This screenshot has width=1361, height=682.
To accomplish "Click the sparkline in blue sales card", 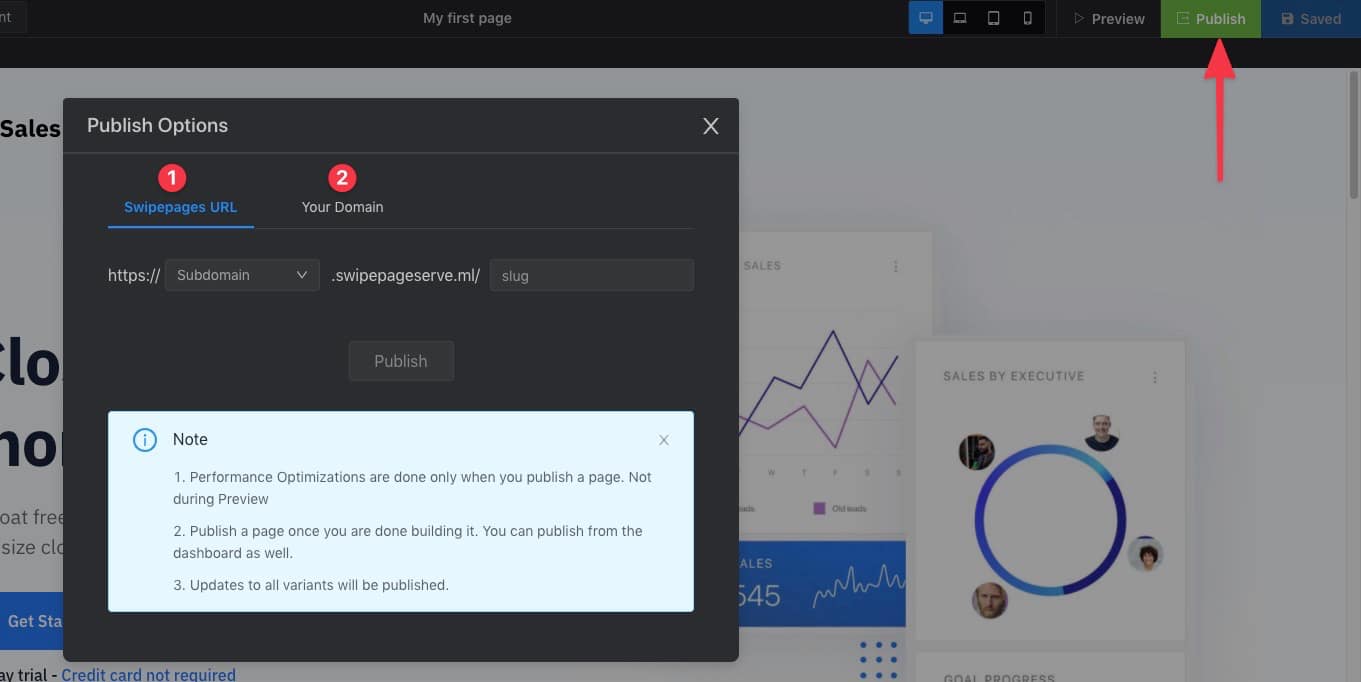I will pos(858,588).
